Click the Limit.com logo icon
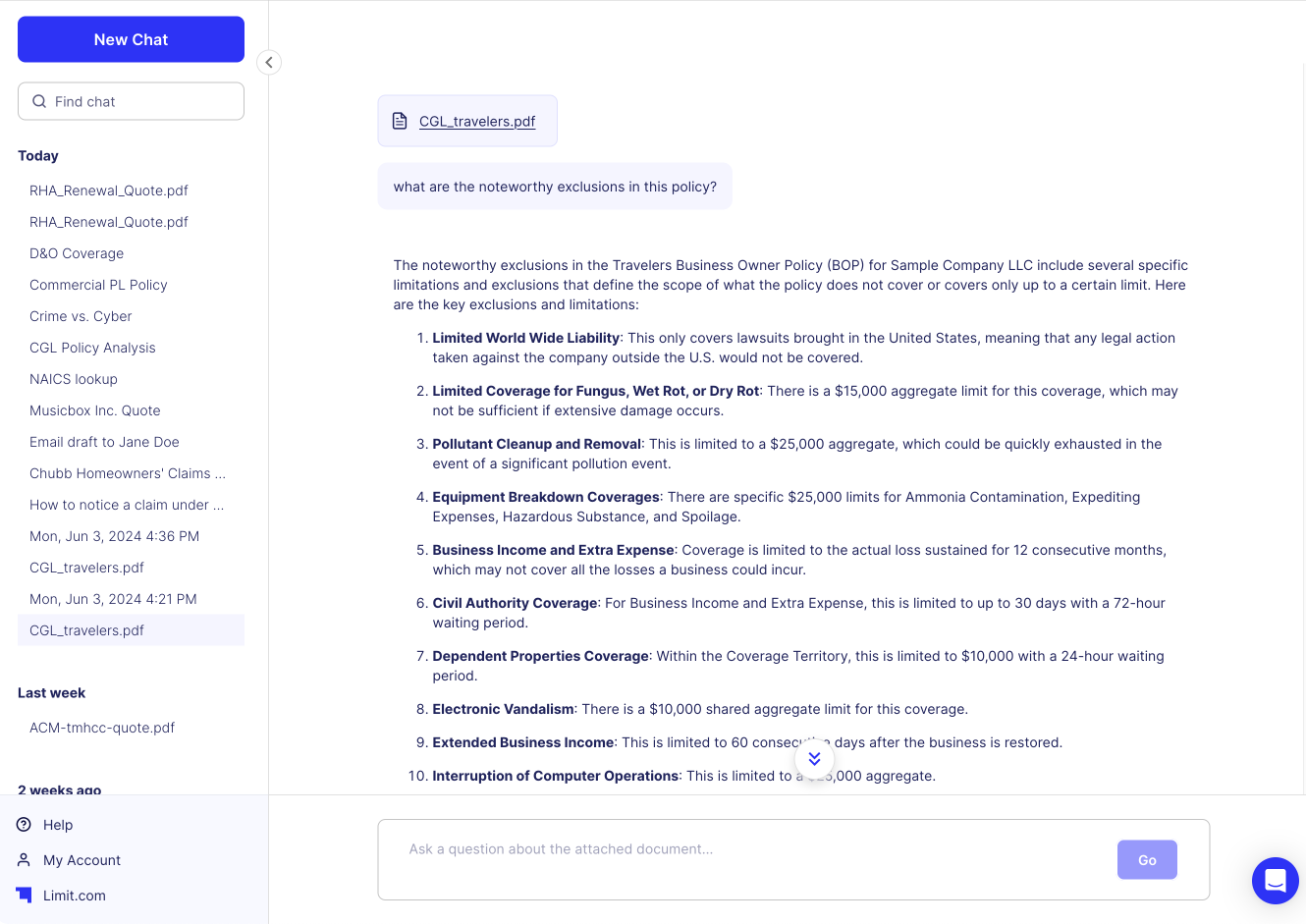 24,895
